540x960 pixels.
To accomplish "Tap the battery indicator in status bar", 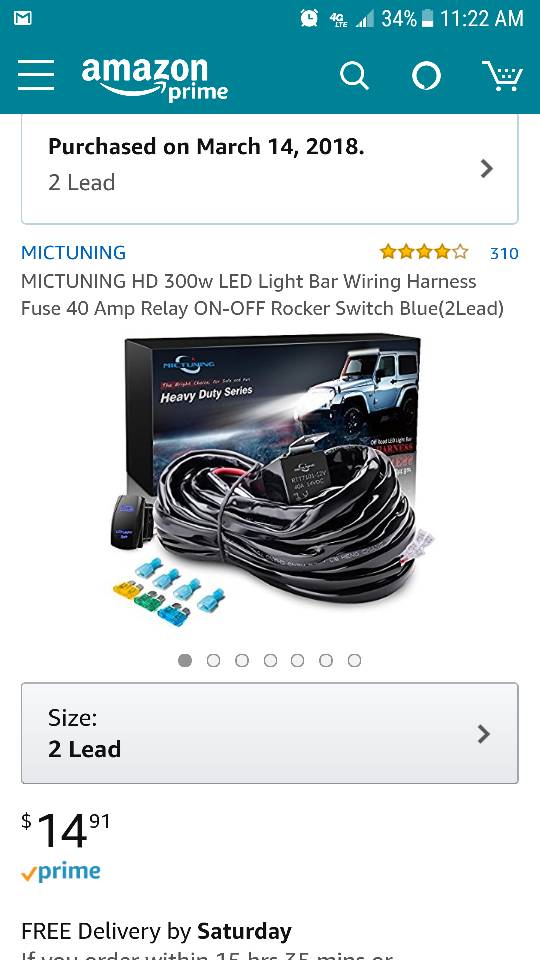I will (x=427, y=18).
